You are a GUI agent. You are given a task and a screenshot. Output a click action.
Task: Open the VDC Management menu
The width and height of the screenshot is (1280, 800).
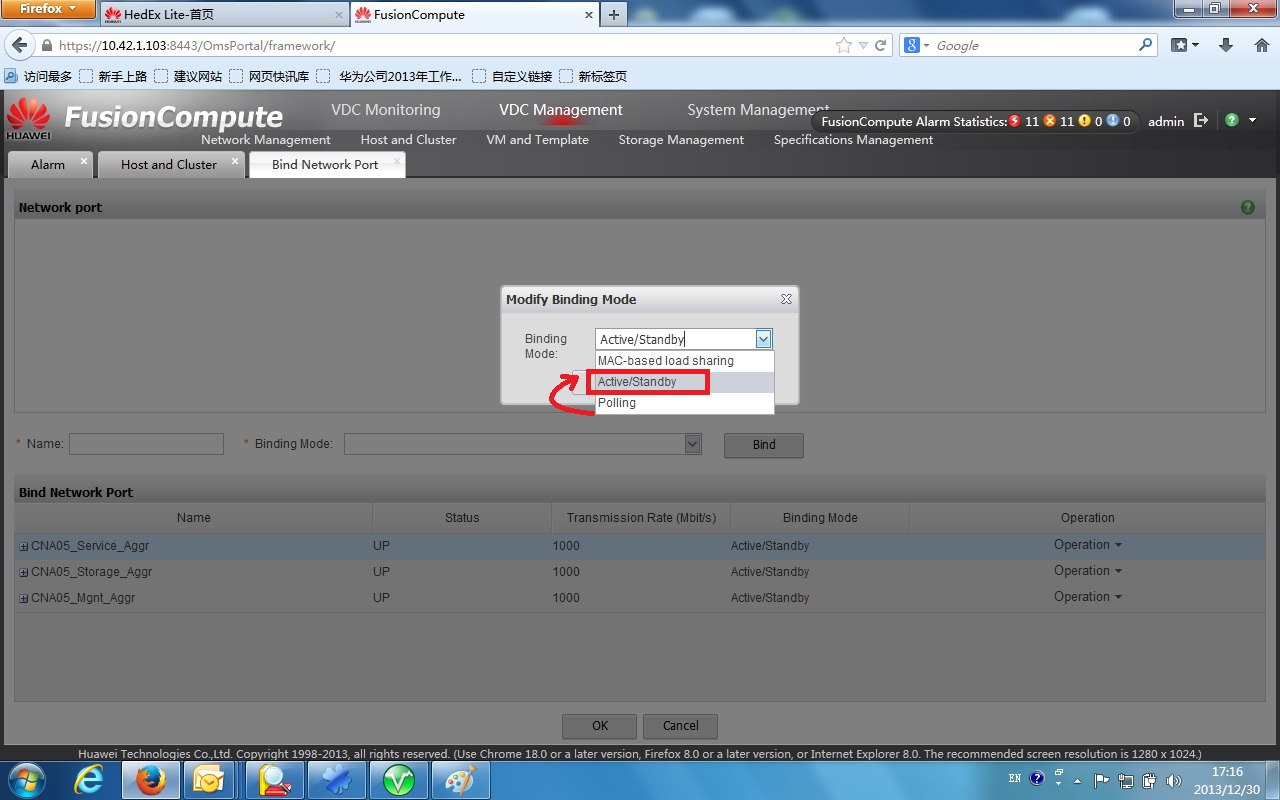point(560,110)
